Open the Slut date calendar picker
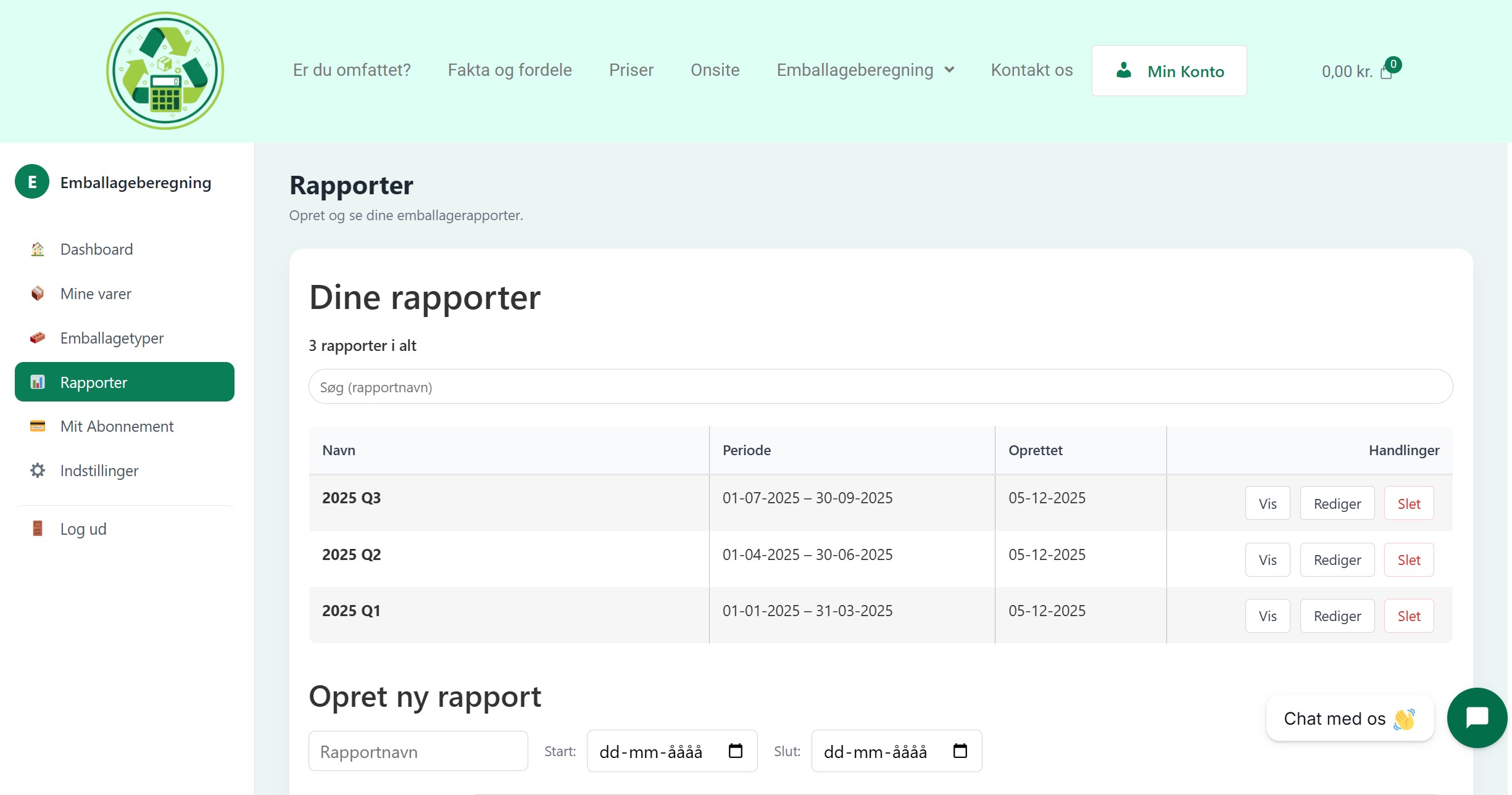 click(x=960, y=751)
